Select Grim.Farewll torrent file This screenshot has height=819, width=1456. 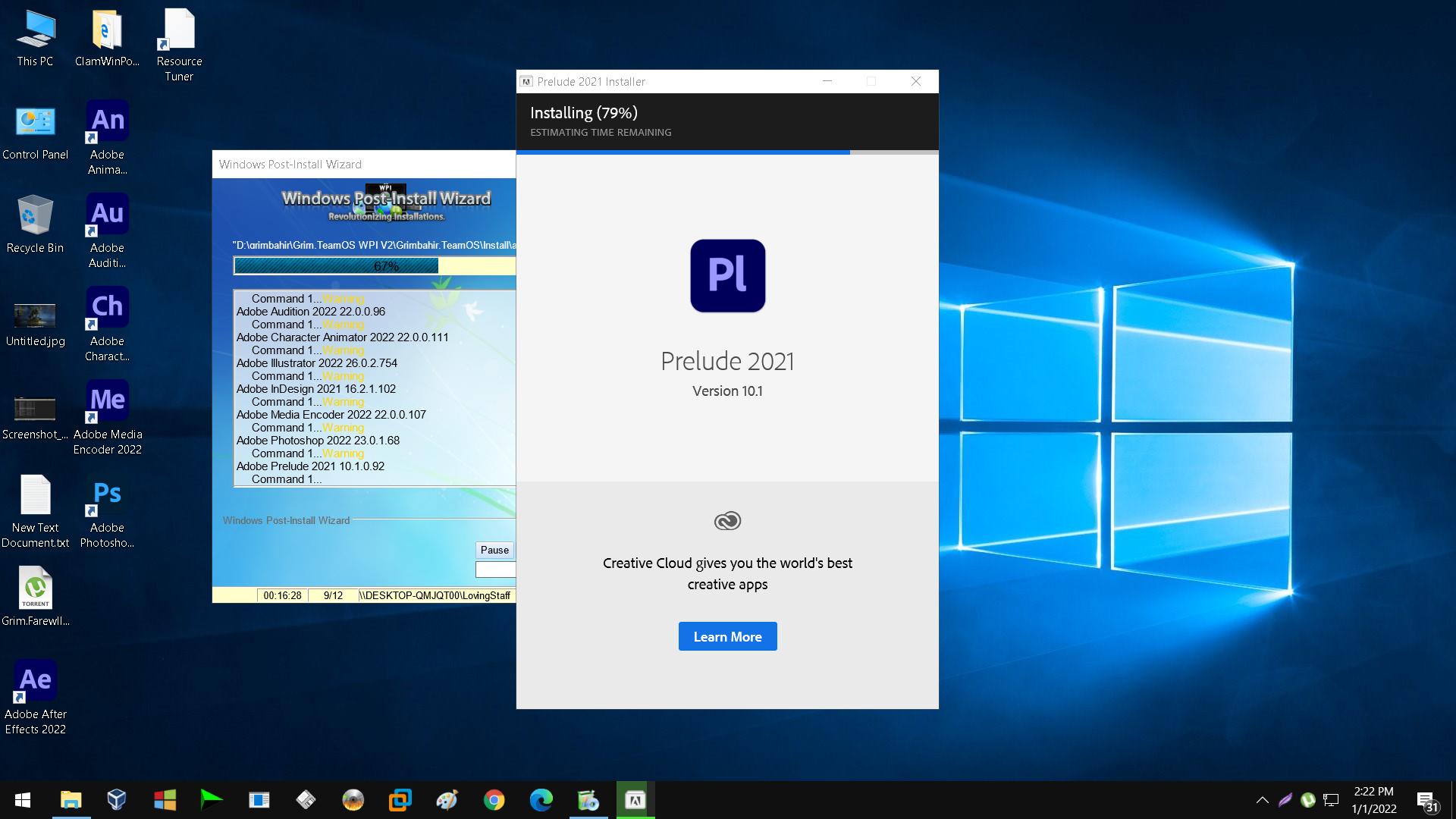[x=35, y=597]
